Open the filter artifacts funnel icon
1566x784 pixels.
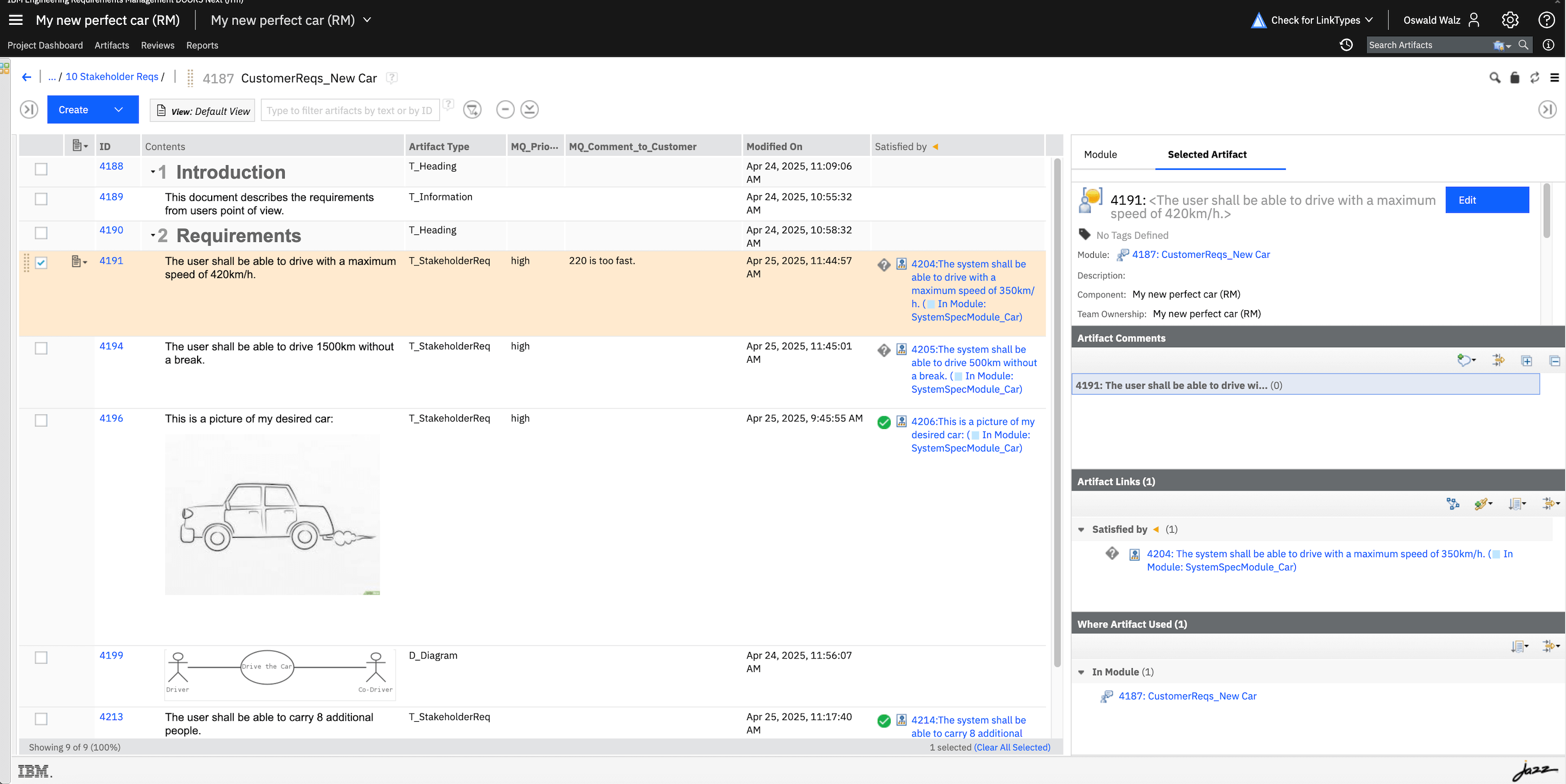tap(472, 109)
